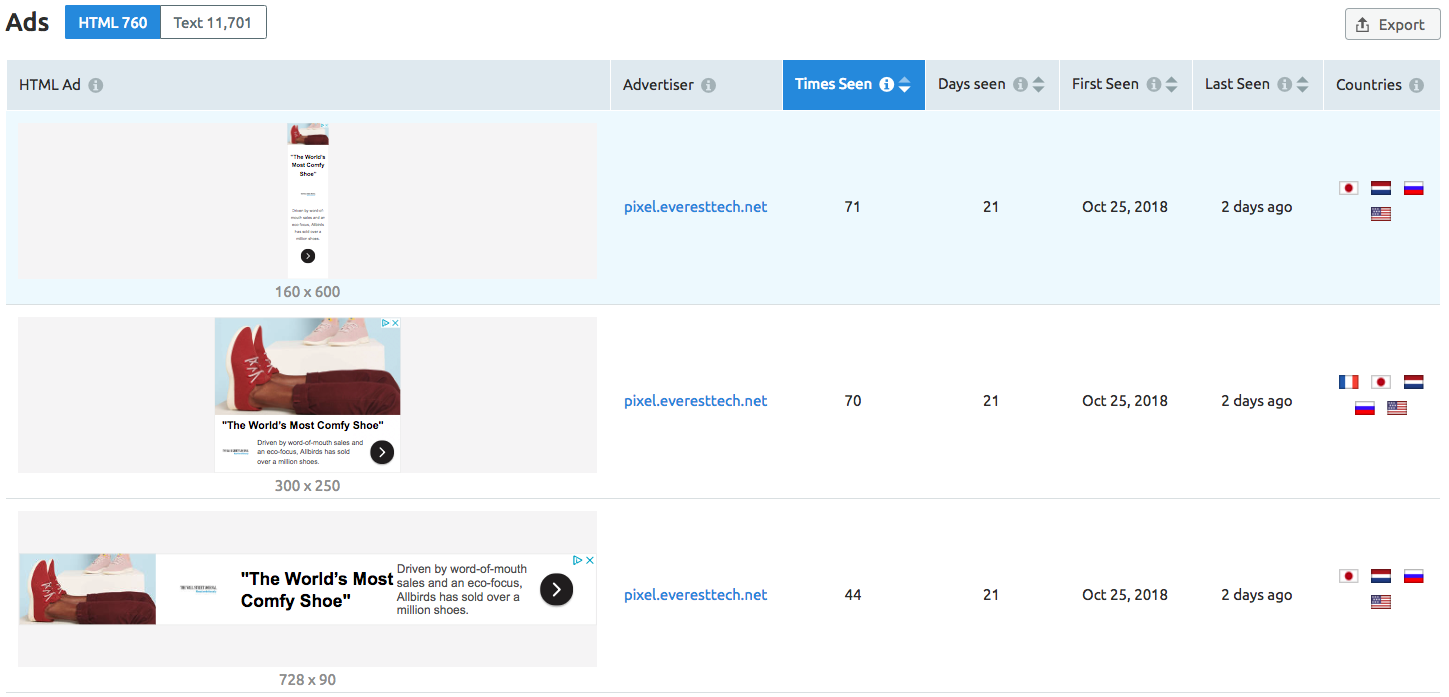Sort table by Times Seen arrows
Viewport: 1449px width, 697px height.
[904, 85]
